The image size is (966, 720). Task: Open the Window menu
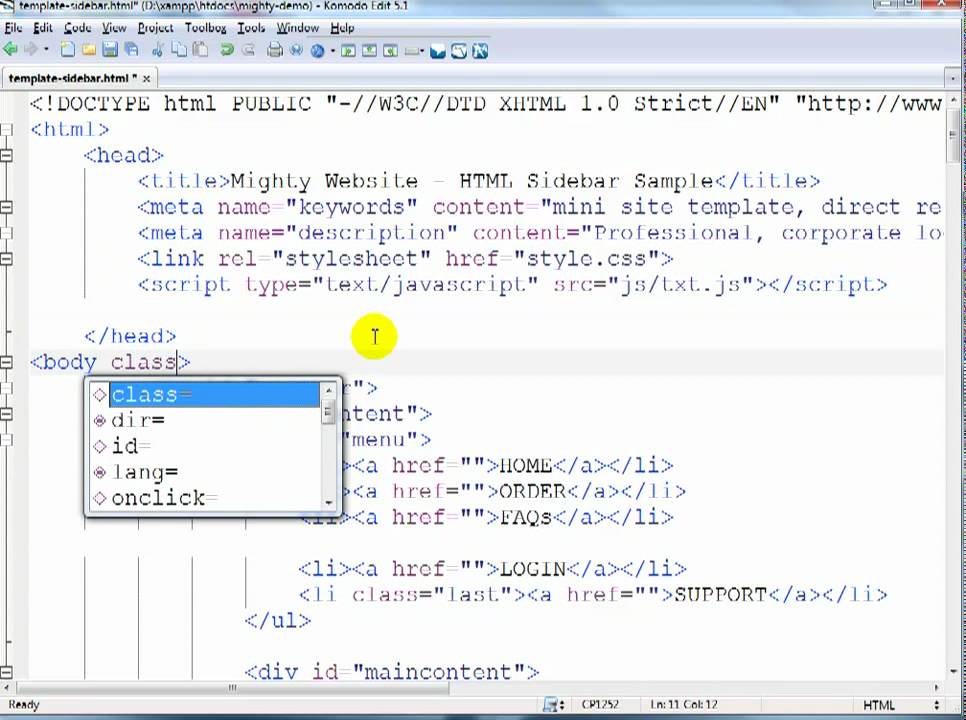tap(298, 28)
